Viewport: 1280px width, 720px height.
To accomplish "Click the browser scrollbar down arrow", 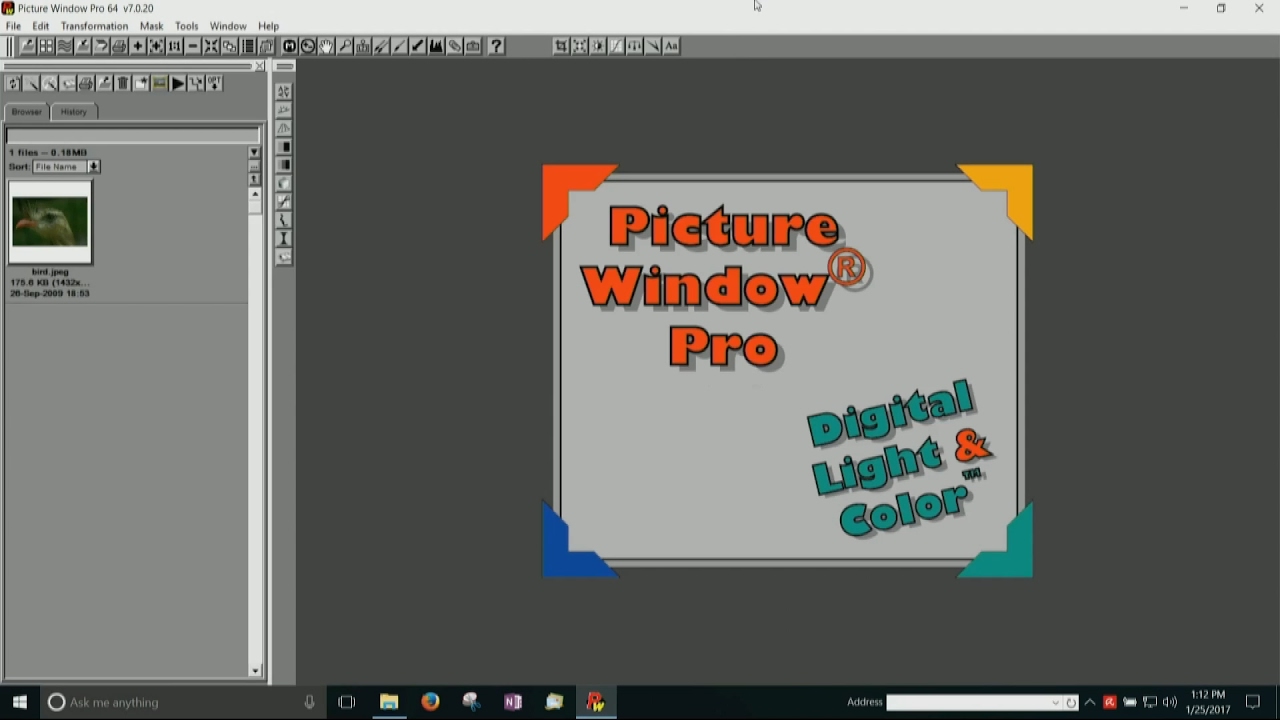I will click(254, 671).
